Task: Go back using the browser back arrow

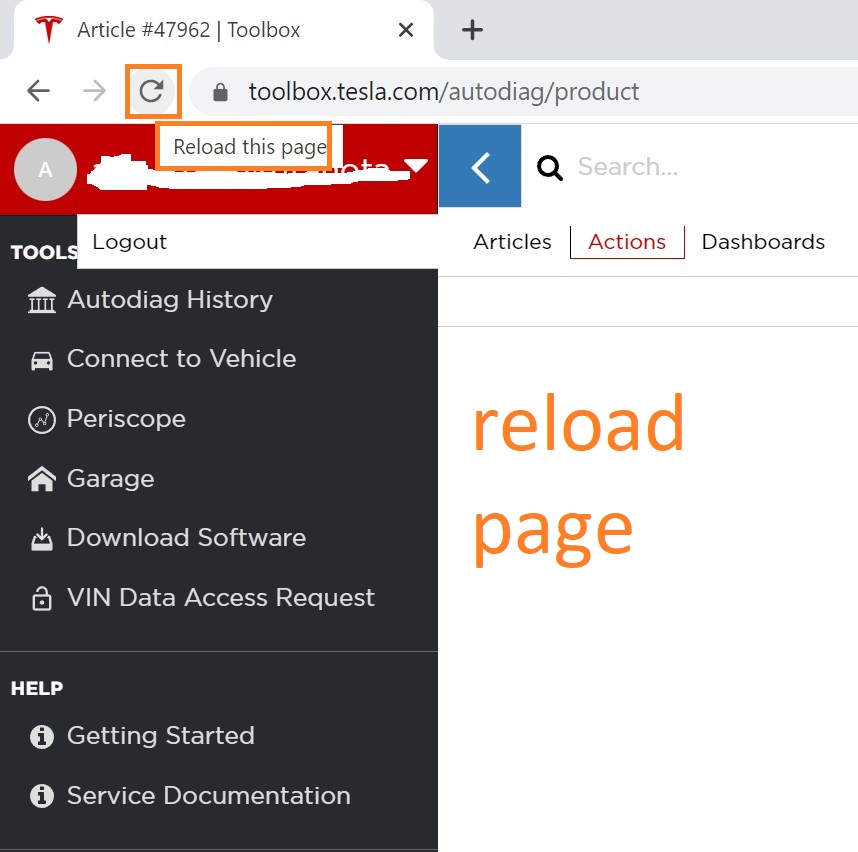Action: tap(38, 92)
